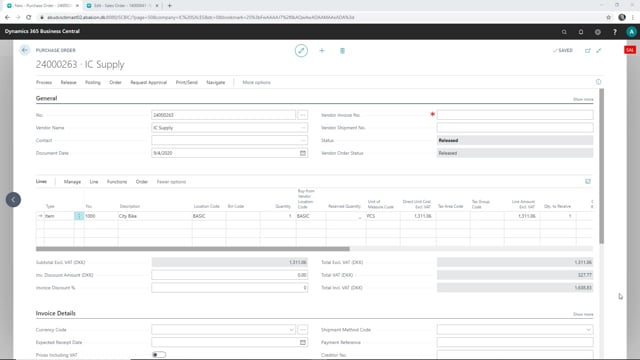Click the City Bike description cell

pos(155,216)
